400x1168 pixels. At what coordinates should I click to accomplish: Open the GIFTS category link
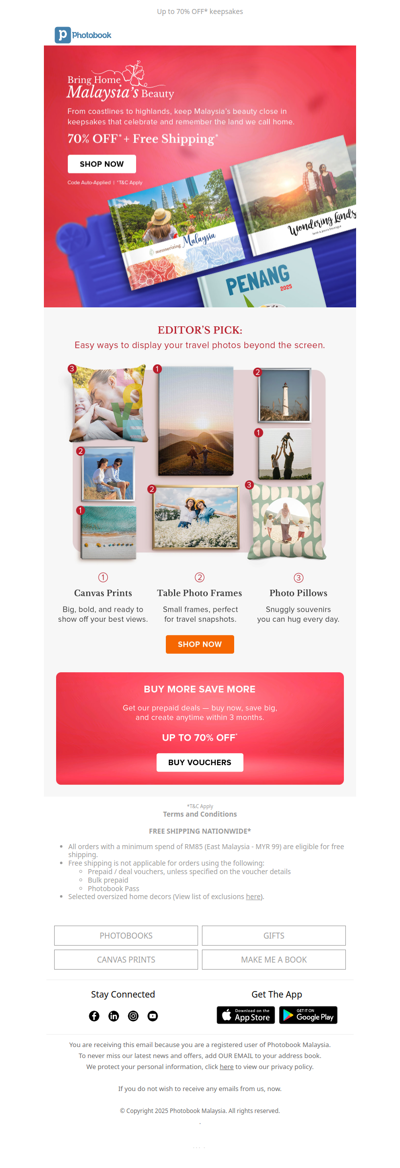point(273,935)
